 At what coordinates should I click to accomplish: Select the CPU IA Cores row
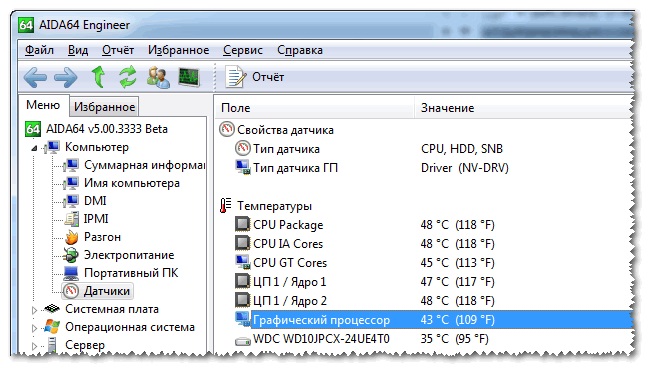424,244
